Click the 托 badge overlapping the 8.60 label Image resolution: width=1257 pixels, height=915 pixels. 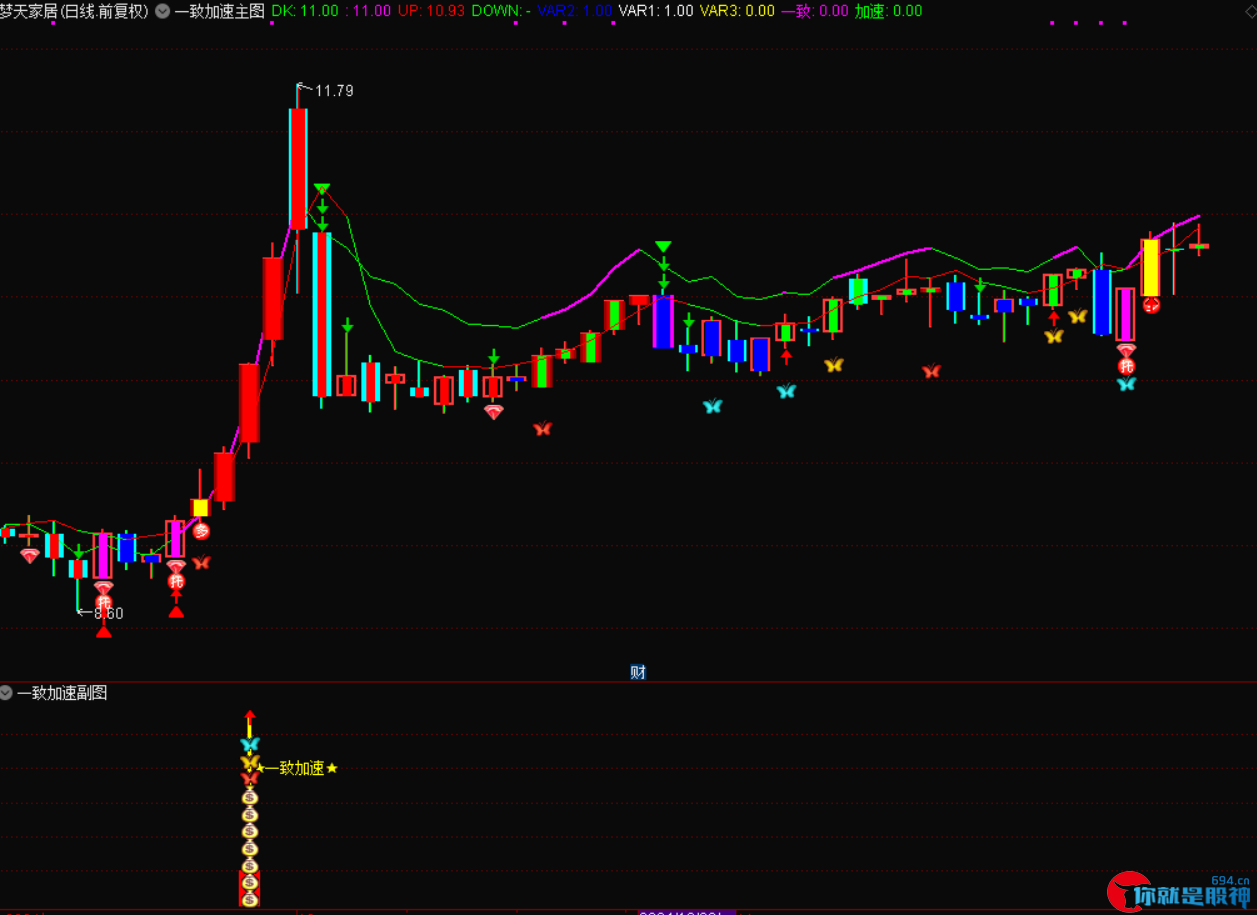tap(103, 604)
